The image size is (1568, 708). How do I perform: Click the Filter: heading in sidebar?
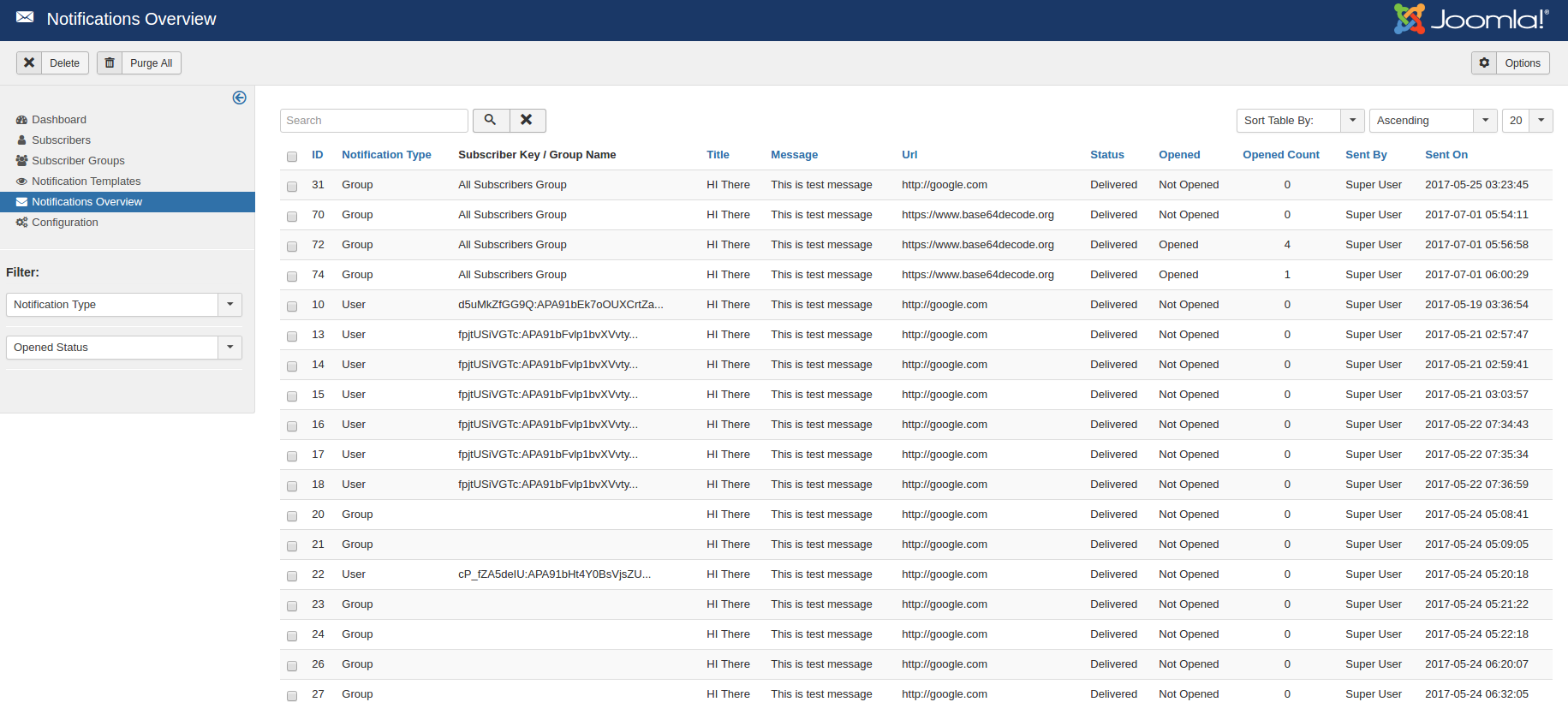22,272
